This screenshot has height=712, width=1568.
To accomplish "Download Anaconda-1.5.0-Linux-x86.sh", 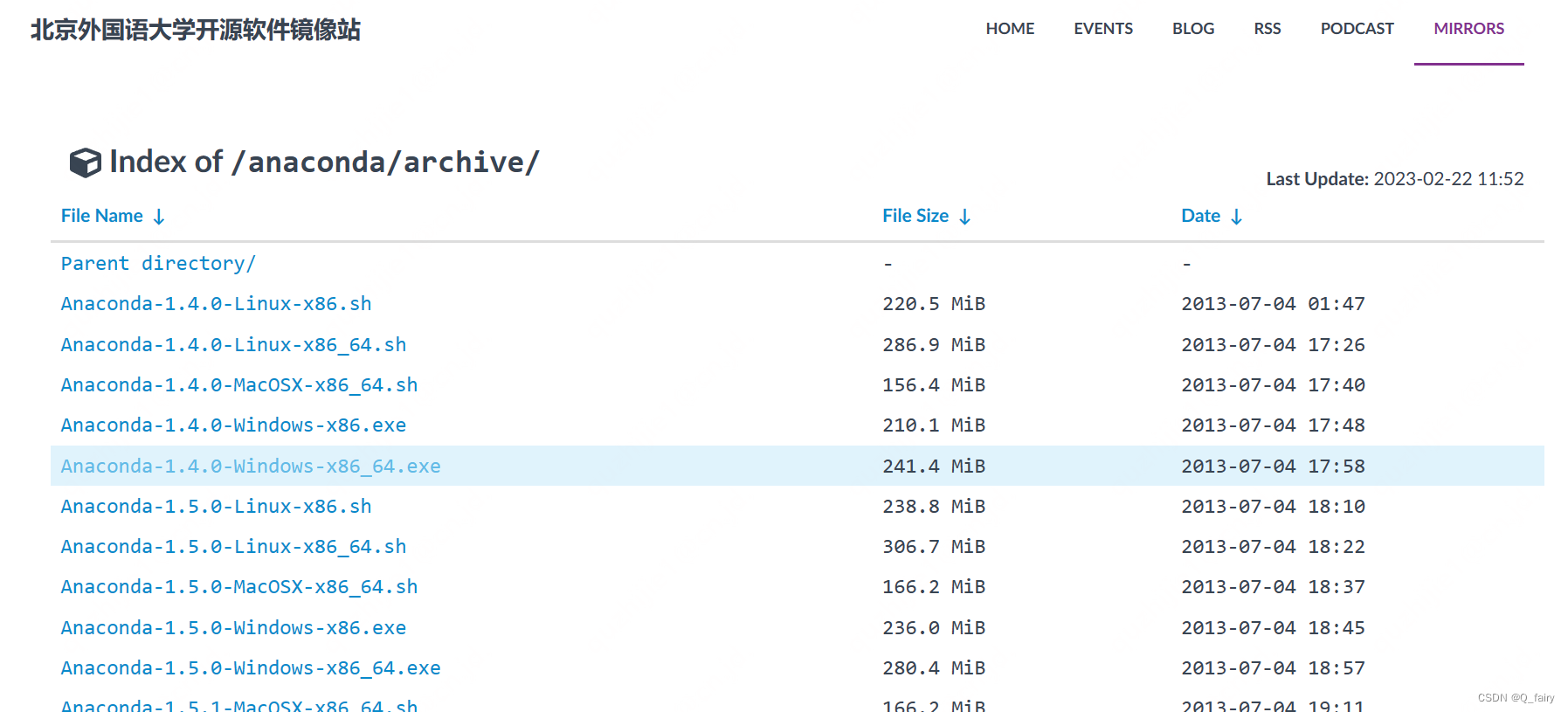I will pyautogui.click(x=217, y=507).
